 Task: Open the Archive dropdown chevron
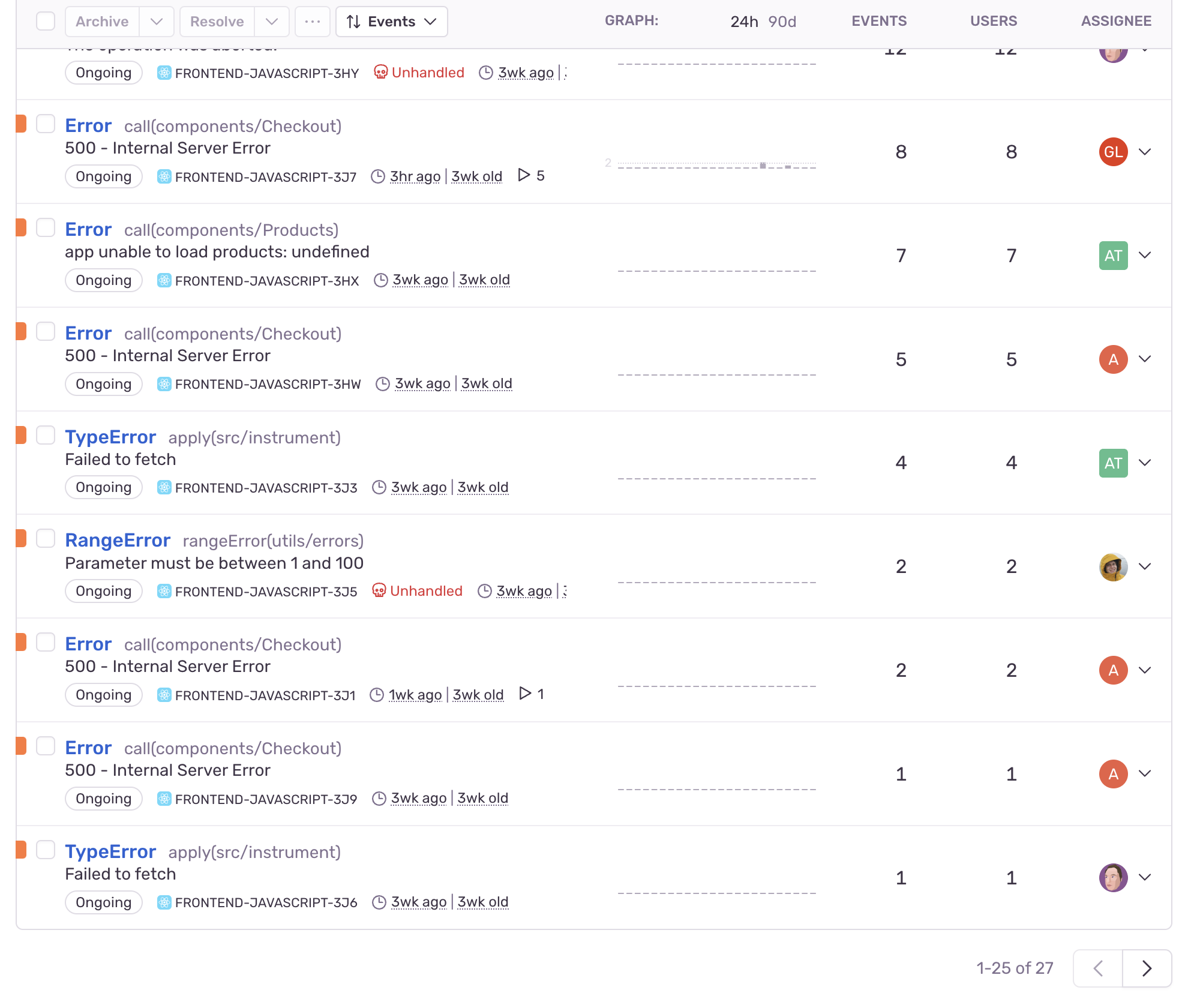[157, 21]
